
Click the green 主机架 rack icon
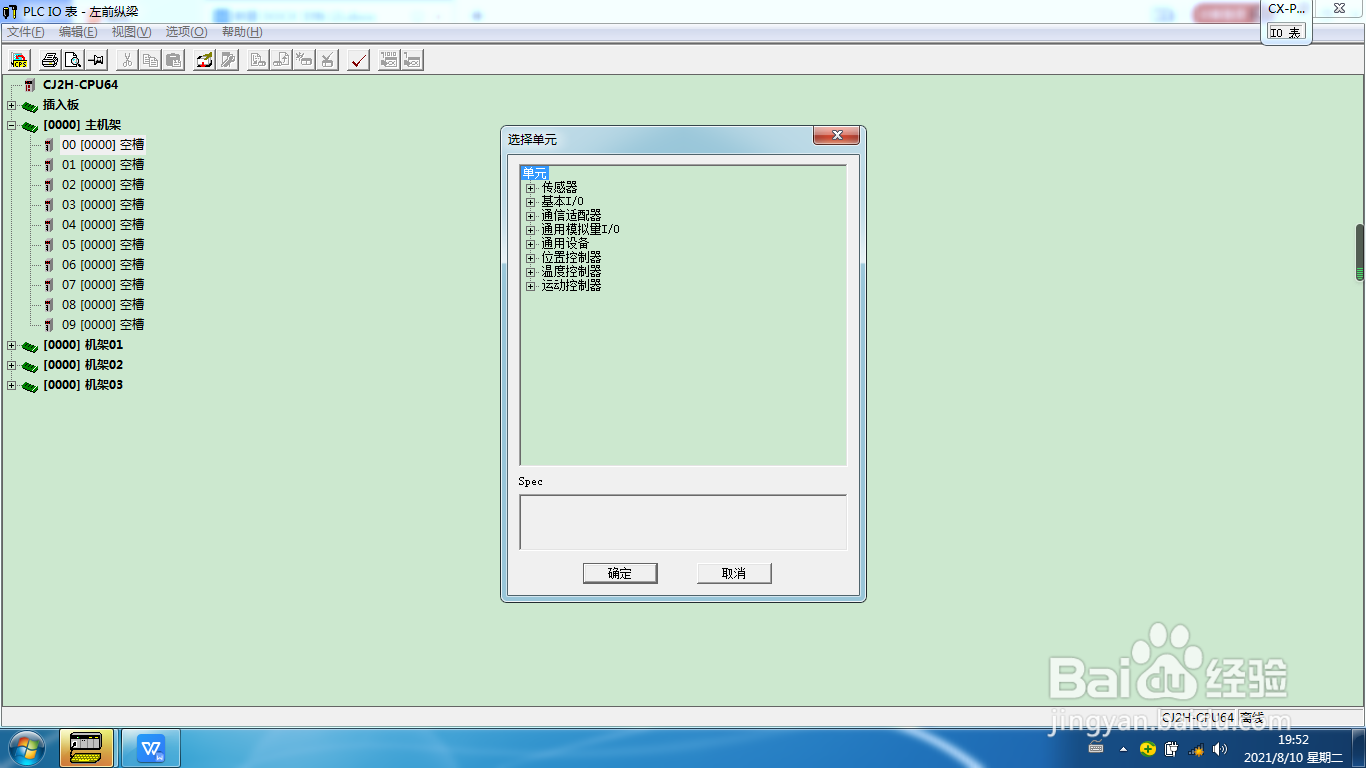pyautogui.click(x=30, y=126)
